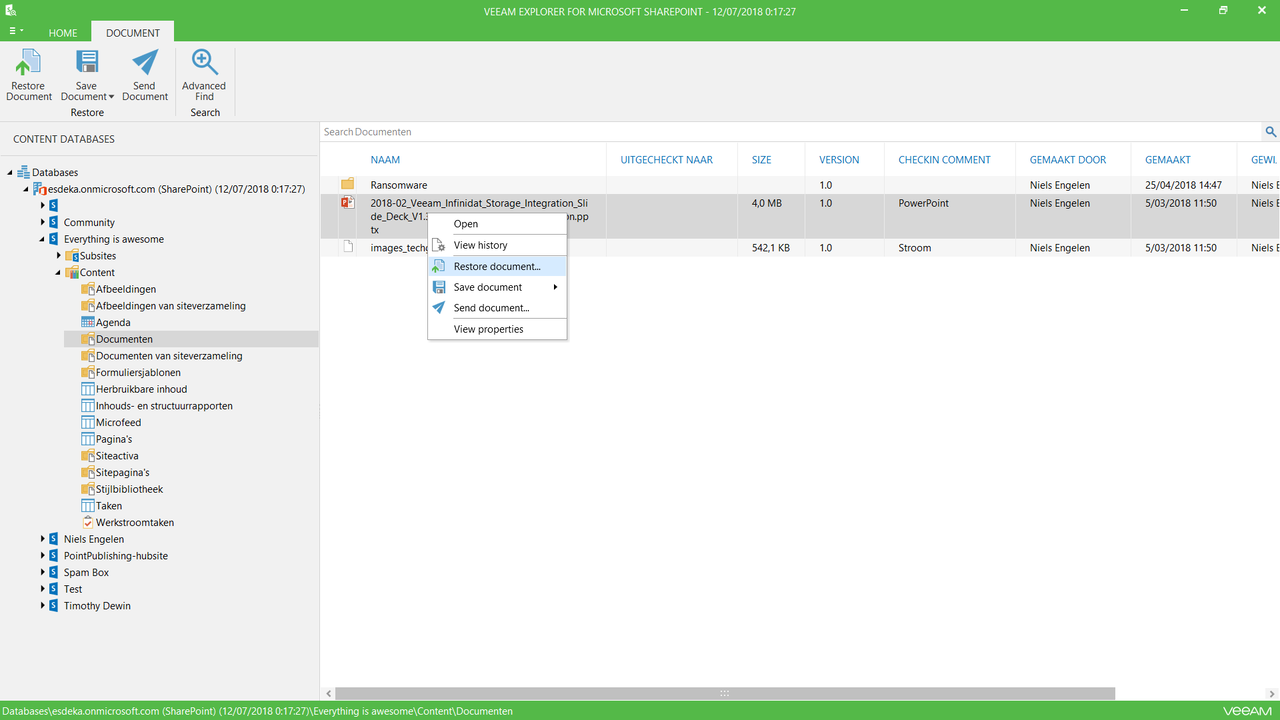Click the Search Documenten input field
This screenshot has width=1280, height=720.
click(790, 132)
